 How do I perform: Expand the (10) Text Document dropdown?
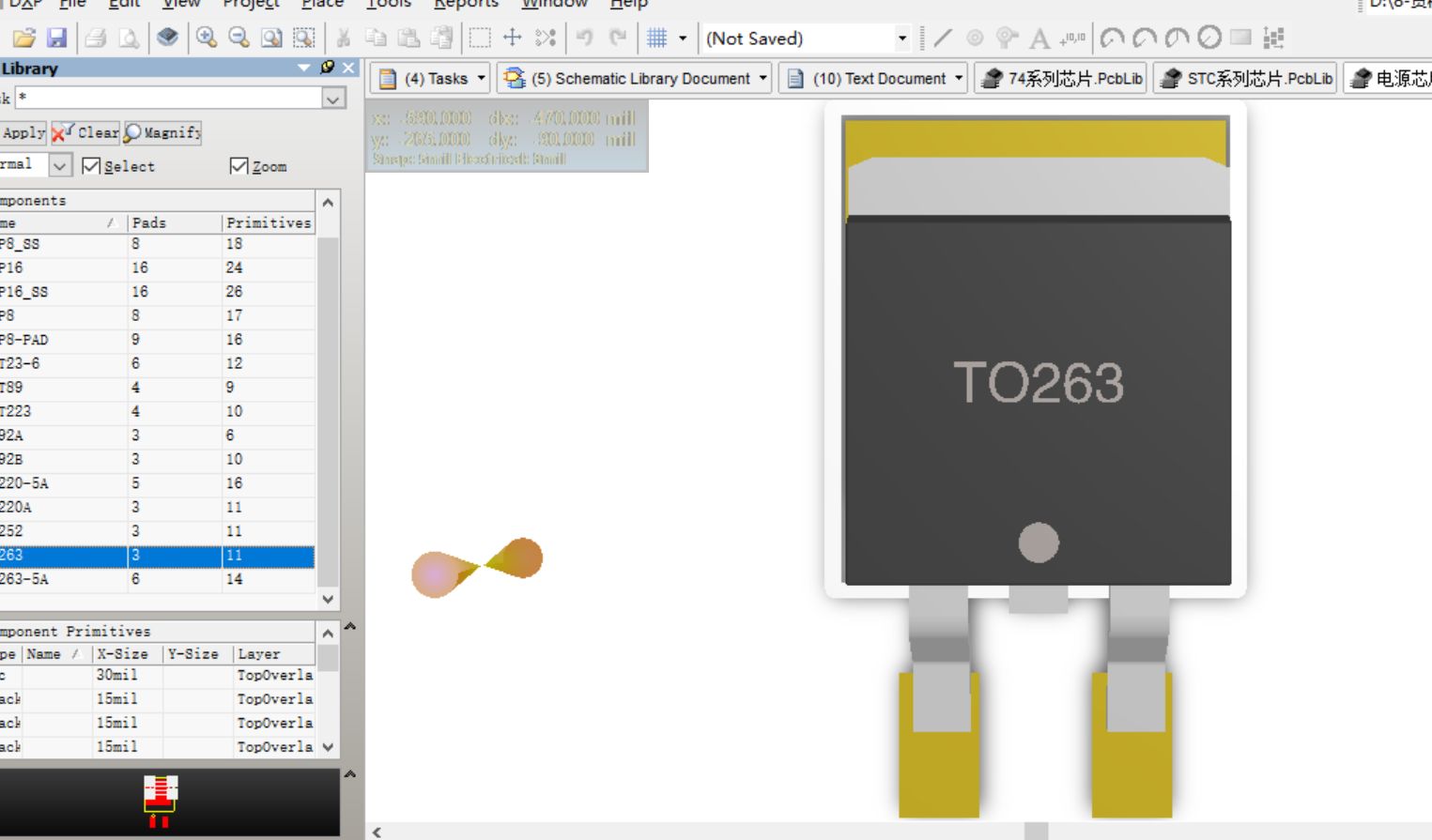(x=959, y=78)
